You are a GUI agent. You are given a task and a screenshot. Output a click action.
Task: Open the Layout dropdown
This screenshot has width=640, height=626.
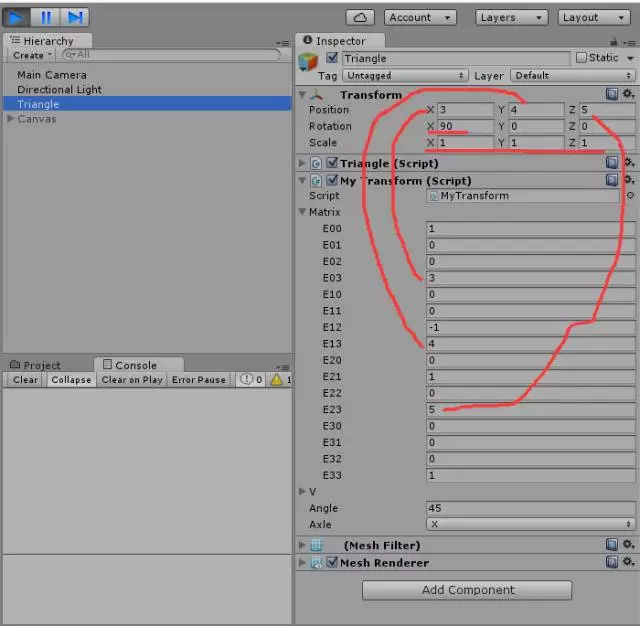click(x=594, y=18)
